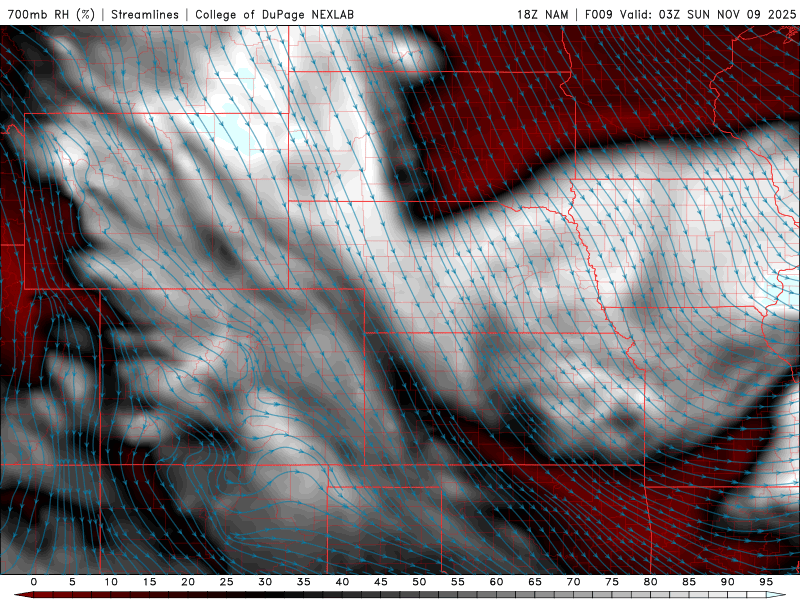Click the "25" label on the color scale
The height and width of the screenshot is (600, 800).
pos(227,582)
